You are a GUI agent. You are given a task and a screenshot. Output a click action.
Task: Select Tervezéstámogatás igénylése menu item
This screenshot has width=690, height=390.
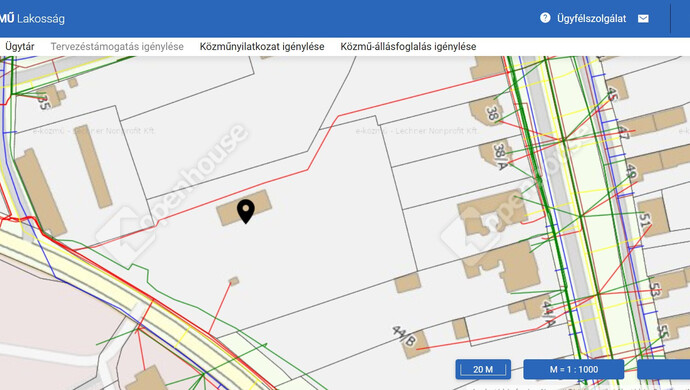[x=117, y=47]
